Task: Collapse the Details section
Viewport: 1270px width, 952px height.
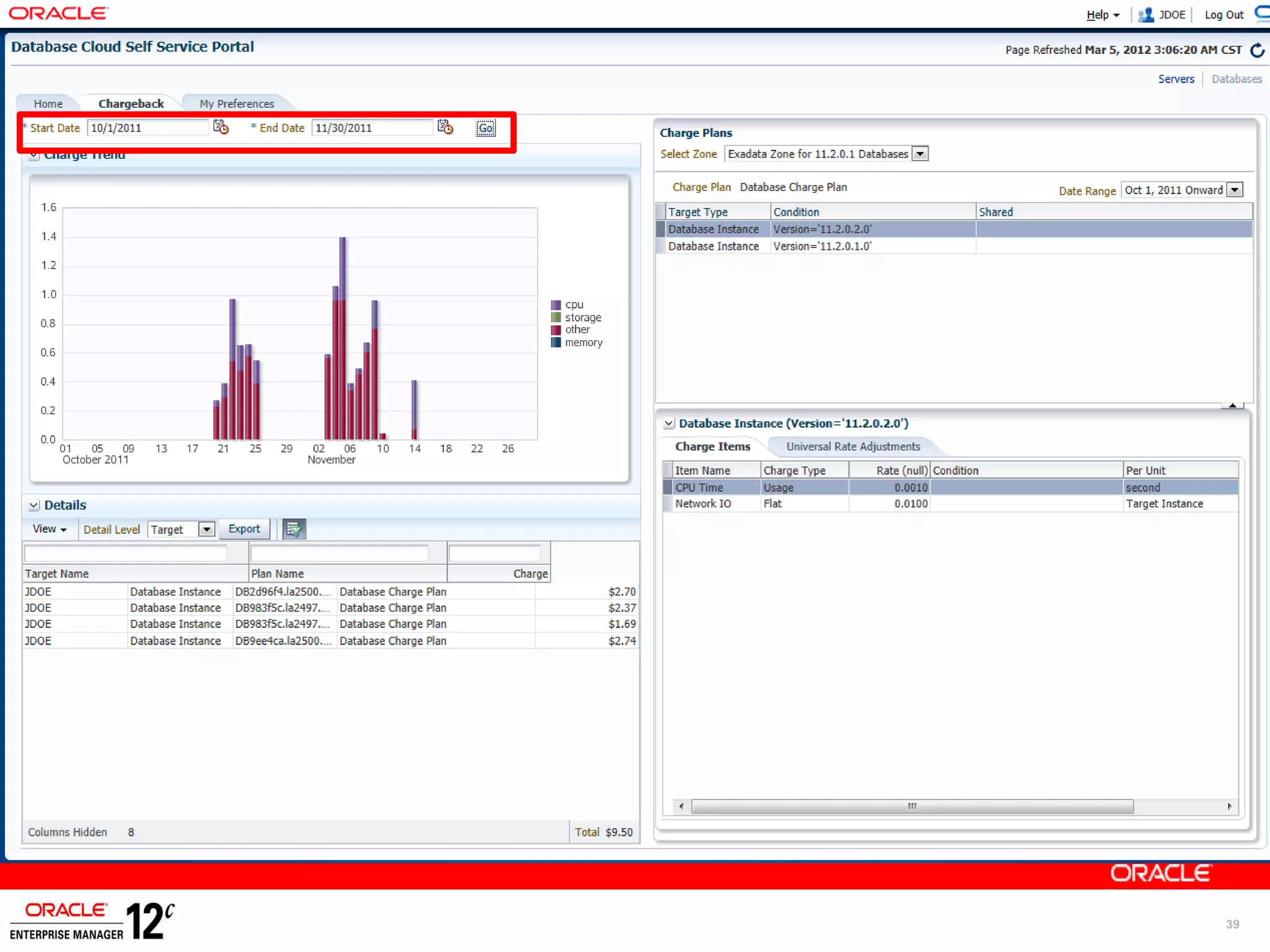Action: point(34,506)
